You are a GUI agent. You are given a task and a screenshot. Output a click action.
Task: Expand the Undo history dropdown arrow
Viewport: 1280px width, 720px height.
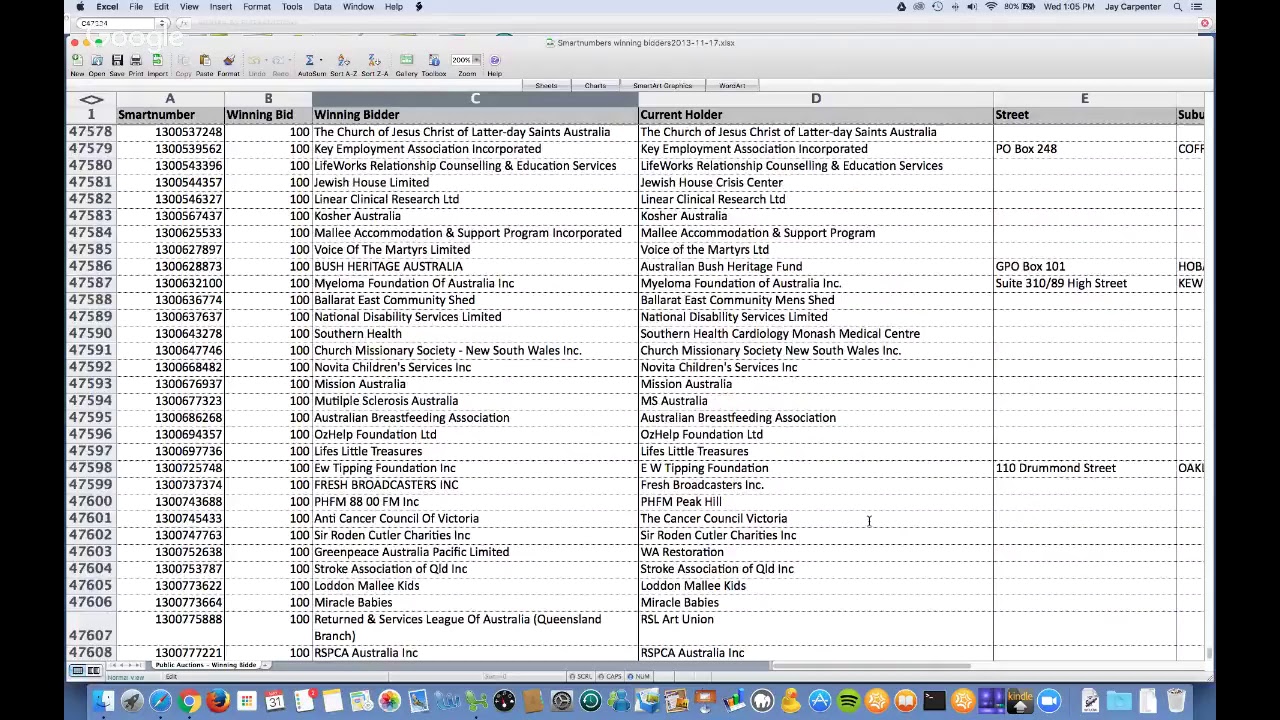pos(265,61)
